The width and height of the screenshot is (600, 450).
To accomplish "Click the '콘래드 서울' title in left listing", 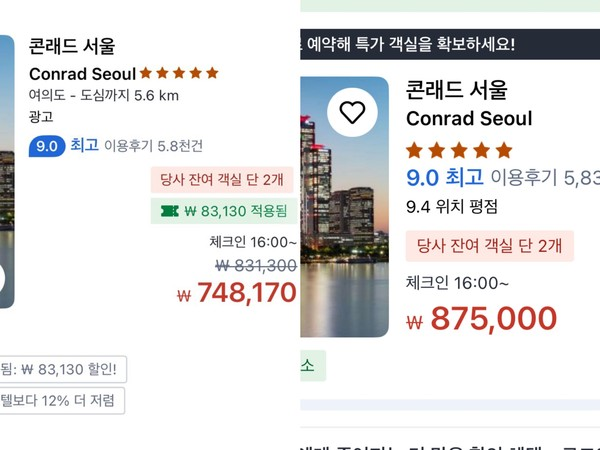I will pos(72,46).
